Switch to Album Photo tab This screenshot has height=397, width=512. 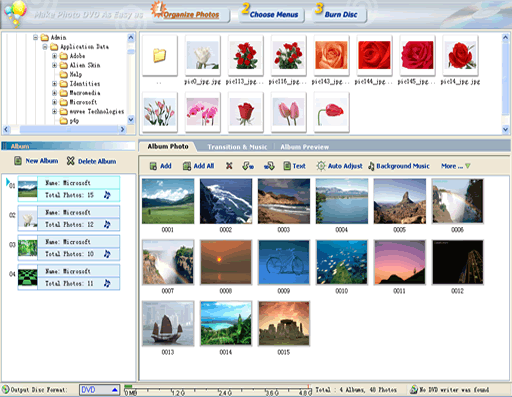pyautogui.click(x=168, y=146)
